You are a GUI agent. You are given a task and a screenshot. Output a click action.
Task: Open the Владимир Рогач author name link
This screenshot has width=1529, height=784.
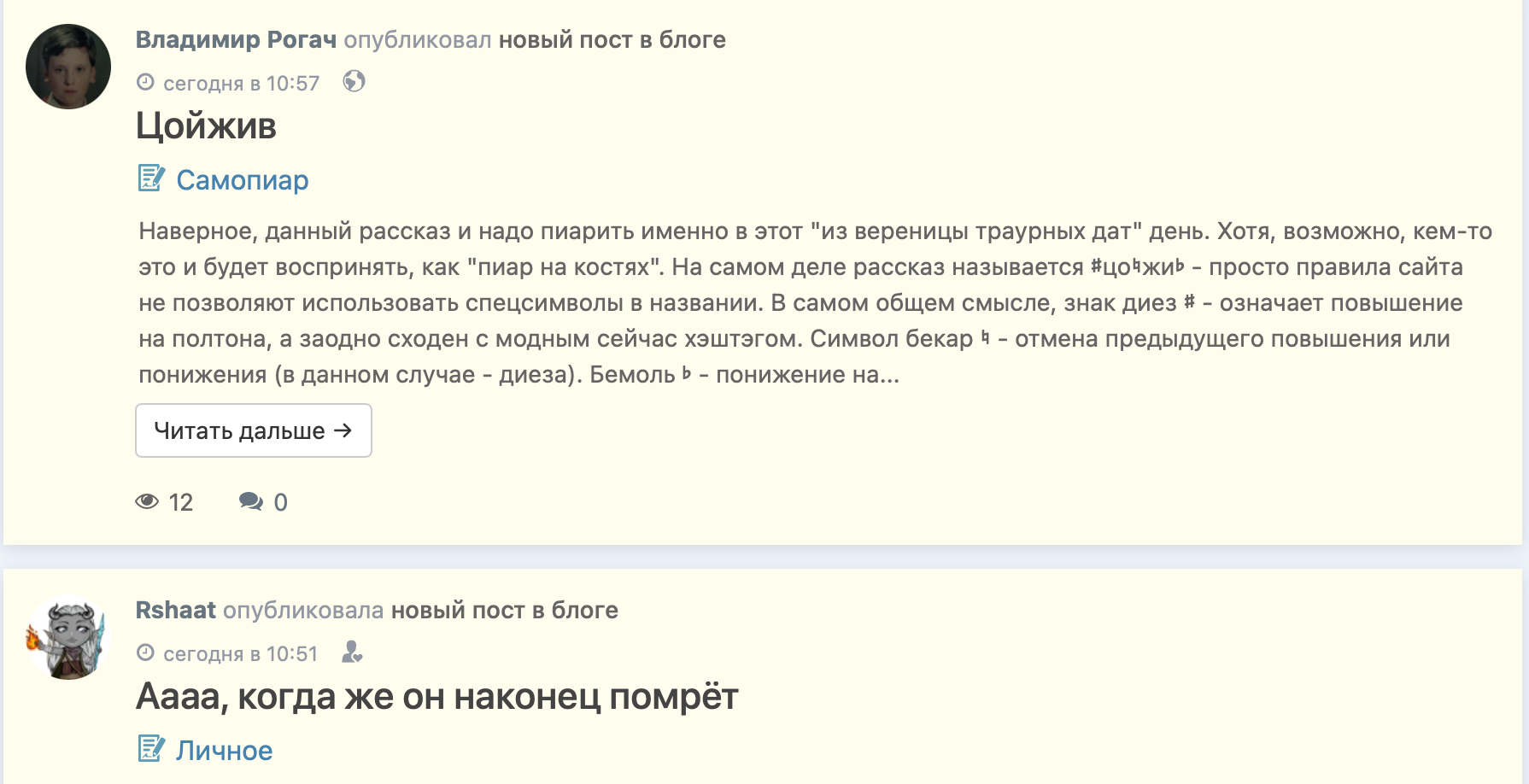tap(236, 40)
